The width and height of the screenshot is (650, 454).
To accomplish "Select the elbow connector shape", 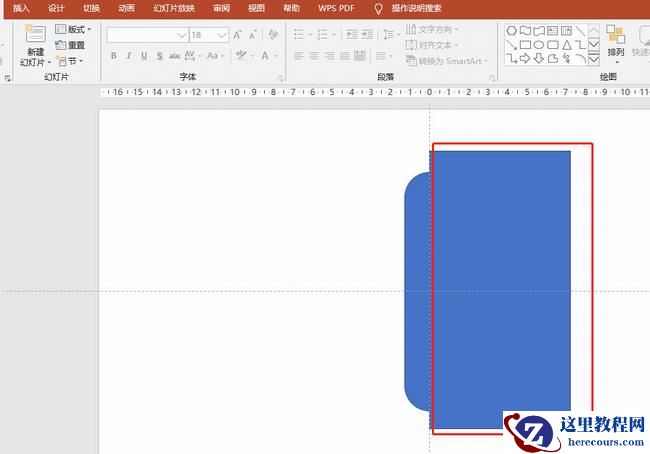I will (580, 45).
